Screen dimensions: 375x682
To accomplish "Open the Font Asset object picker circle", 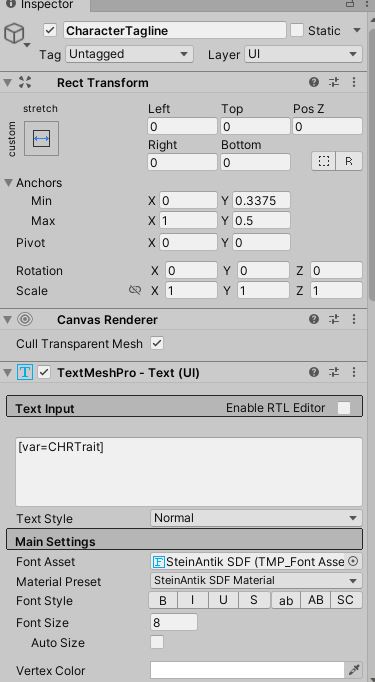I will (x=353, y=562).
